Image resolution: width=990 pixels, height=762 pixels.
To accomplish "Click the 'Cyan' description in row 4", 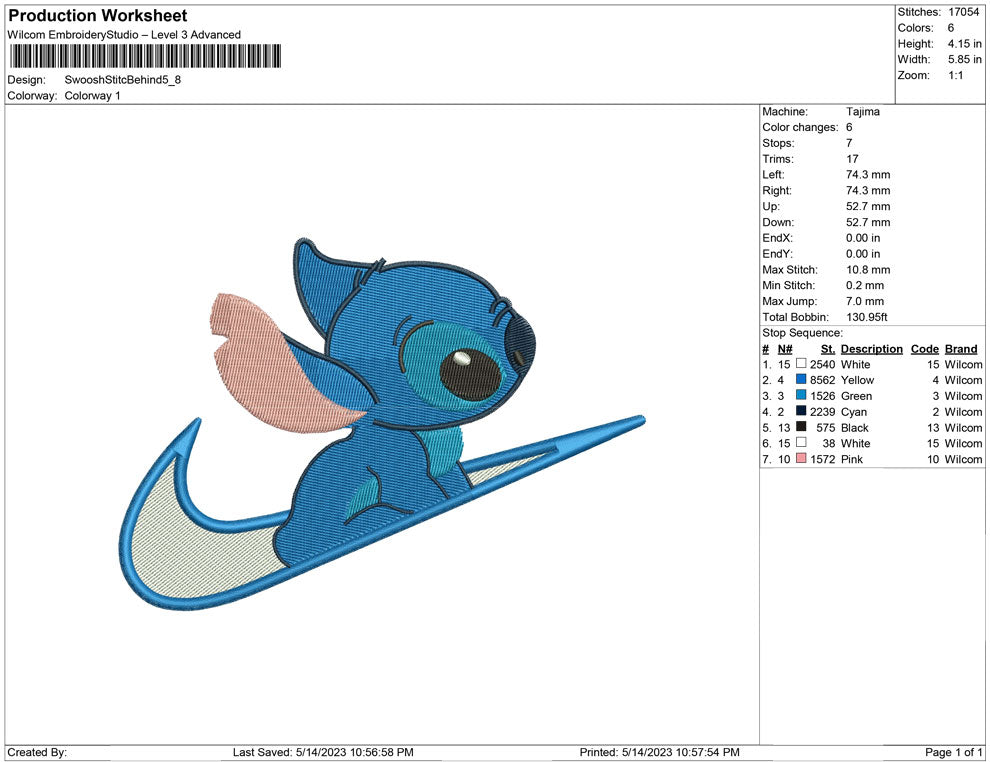I will click(854, 412).
